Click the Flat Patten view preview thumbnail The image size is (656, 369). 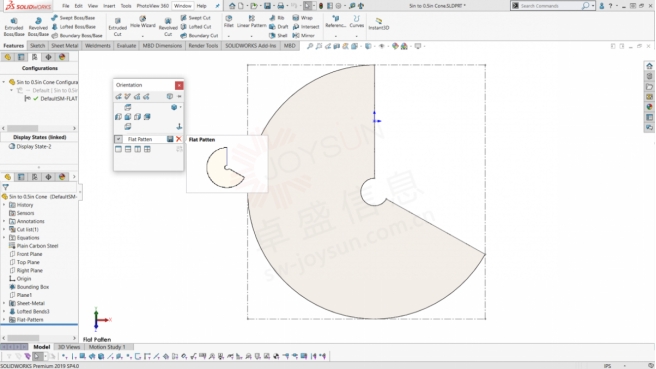click(227, 167)
